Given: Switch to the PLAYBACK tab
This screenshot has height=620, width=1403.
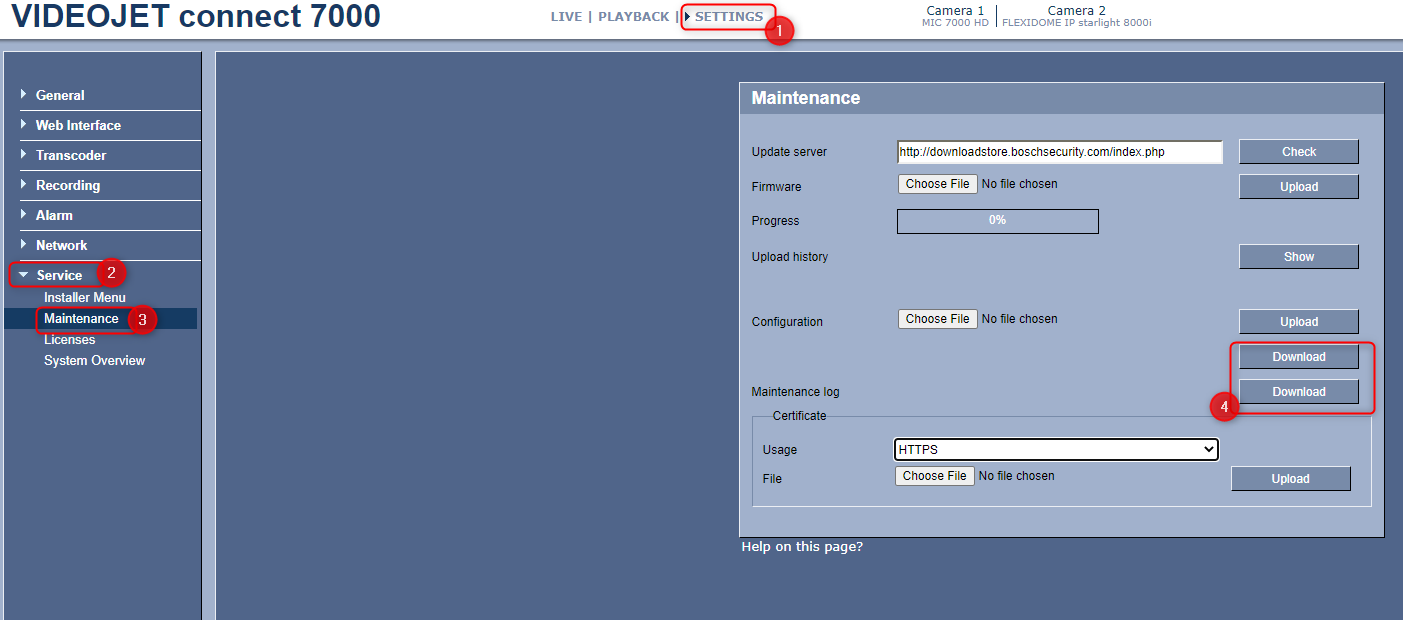Looking at the screenshot, I should [x=633, y=17].
